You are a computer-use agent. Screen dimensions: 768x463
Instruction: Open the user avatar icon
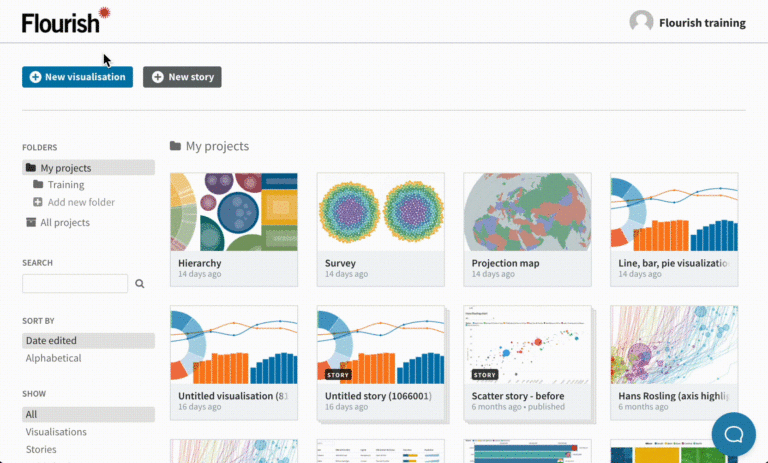pos(641,22)
